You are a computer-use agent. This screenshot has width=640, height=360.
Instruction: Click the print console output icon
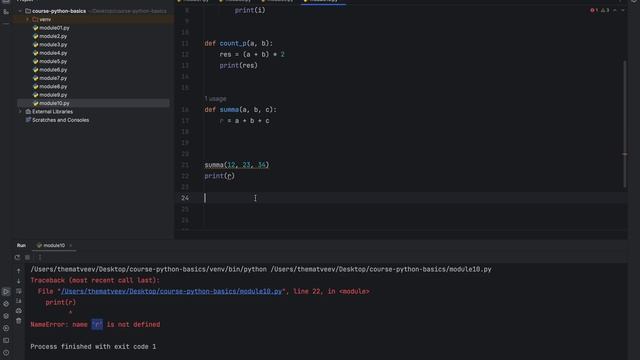pos(19,311)
